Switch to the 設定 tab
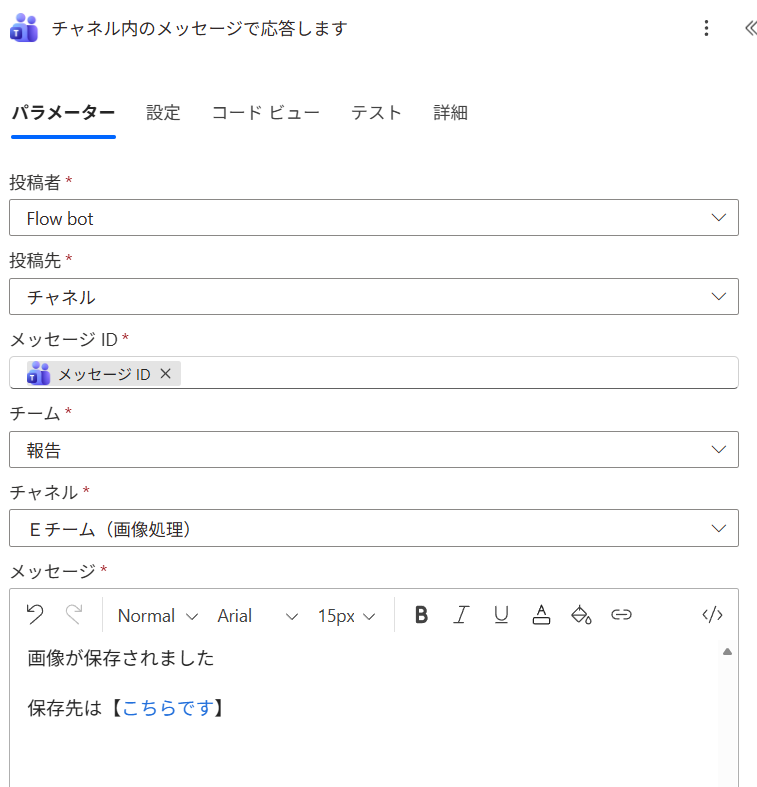The image size is (757, 787). pyautogui.click(x=163, y=112)
